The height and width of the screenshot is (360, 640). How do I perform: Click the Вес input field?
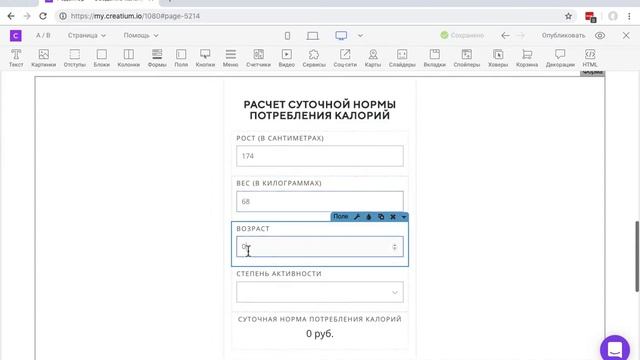coord(320,201)
